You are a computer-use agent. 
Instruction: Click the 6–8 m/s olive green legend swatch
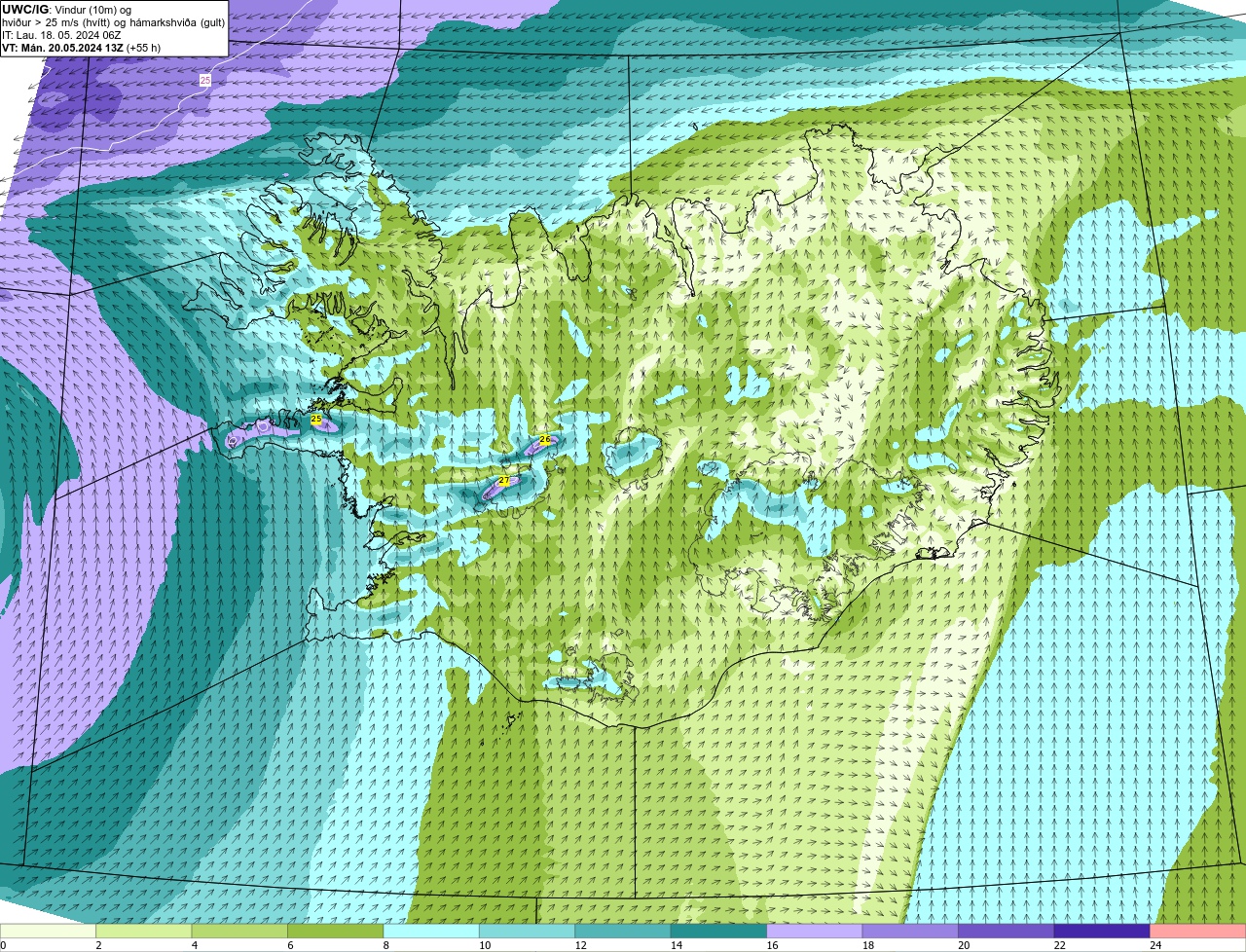click(336, 931)
